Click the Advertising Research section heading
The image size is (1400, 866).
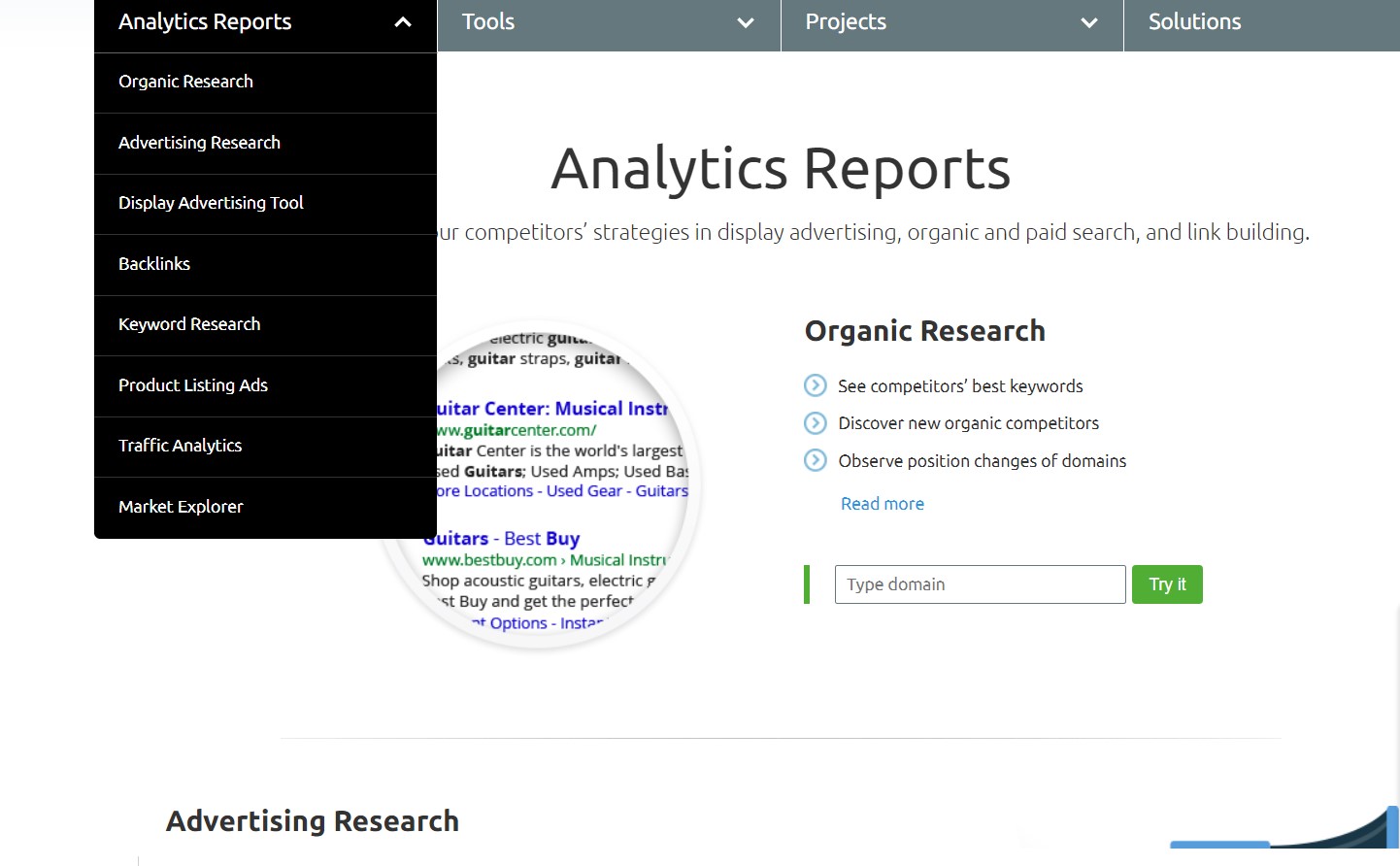click(313, 821)
